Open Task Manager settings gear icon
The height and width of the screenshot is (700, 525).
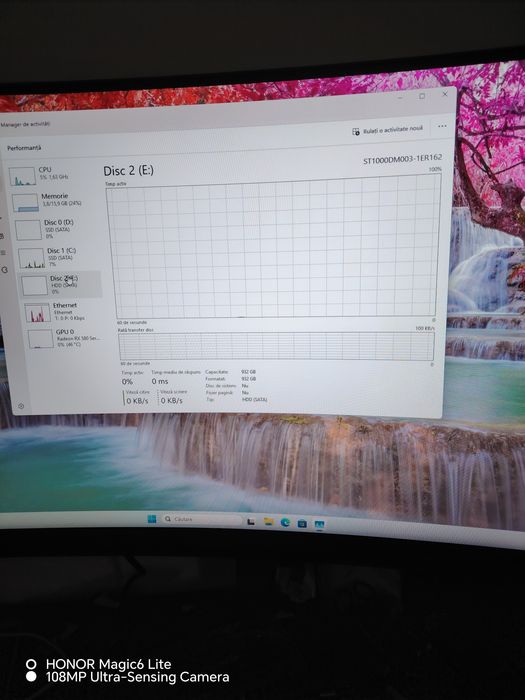(x=21, y=406)
